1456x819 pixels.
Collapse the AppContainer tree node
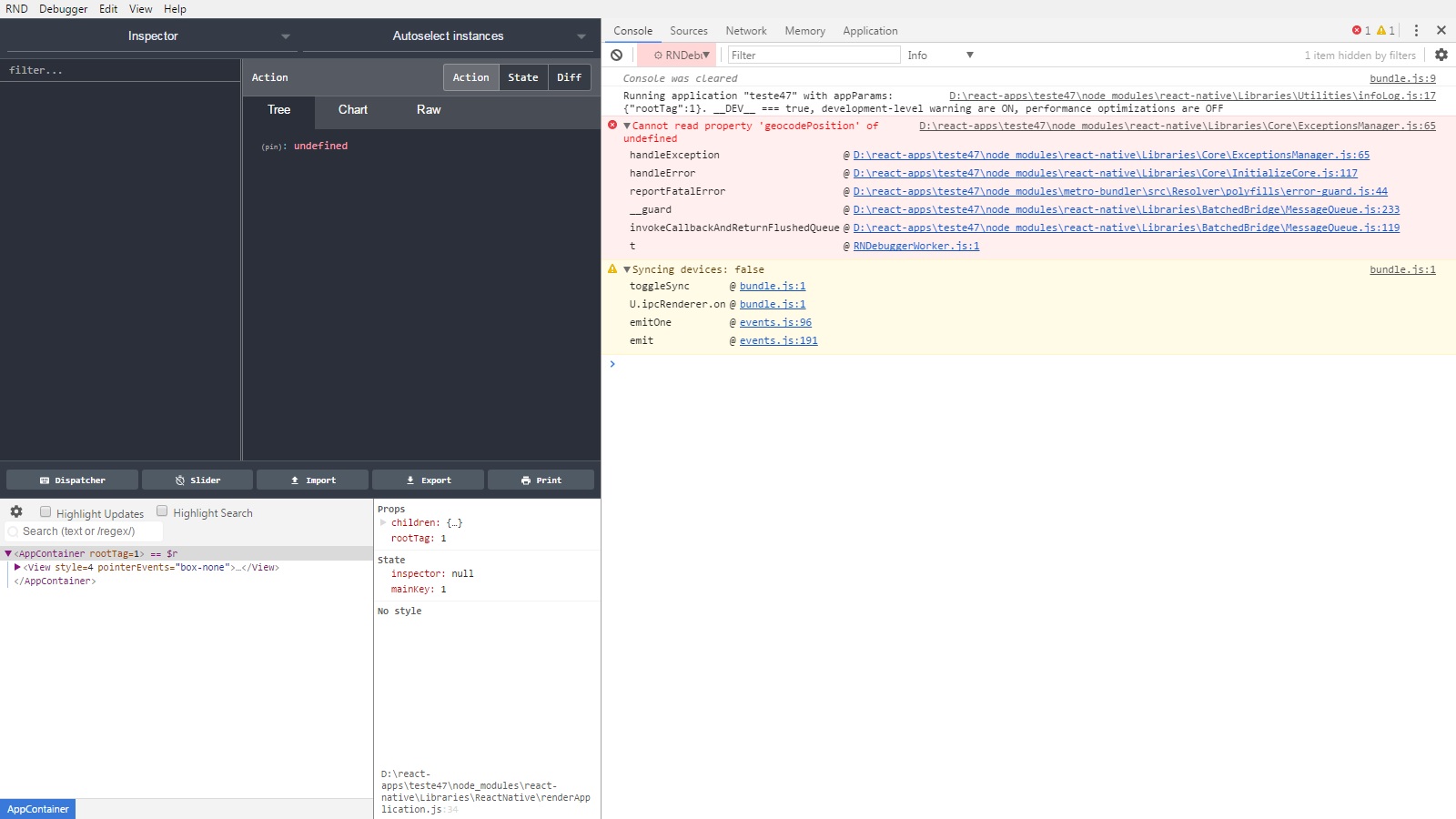tap(8, 553)
